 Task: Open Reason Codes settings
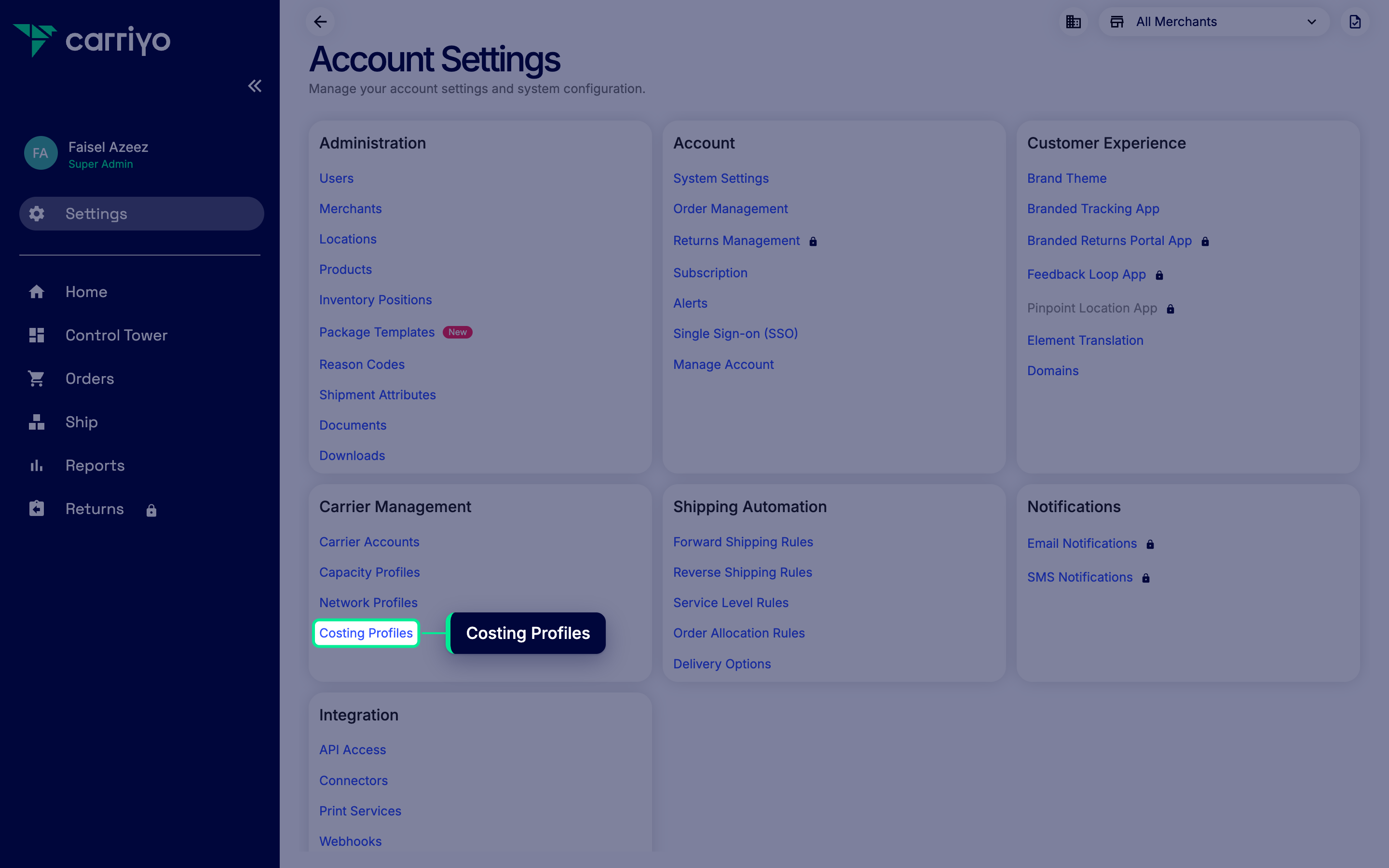362,365
